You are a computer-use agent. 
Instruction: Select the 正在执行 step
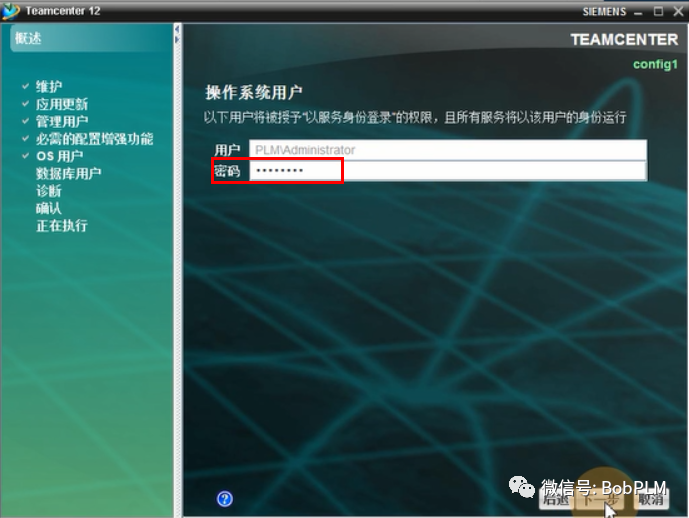pyautogui.click(x=62, y=225)
